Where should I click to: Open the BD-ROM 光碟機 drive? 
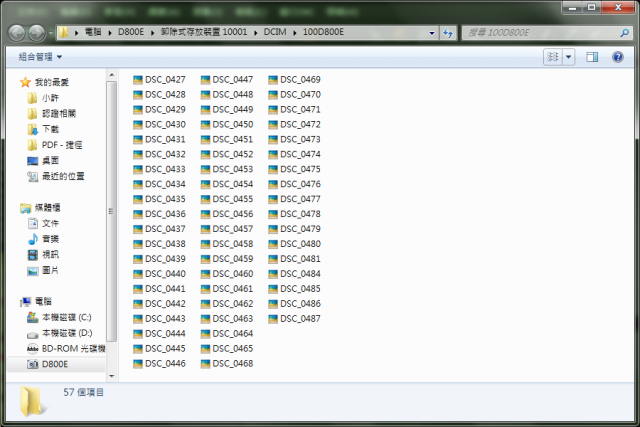[x=66, y=349]
